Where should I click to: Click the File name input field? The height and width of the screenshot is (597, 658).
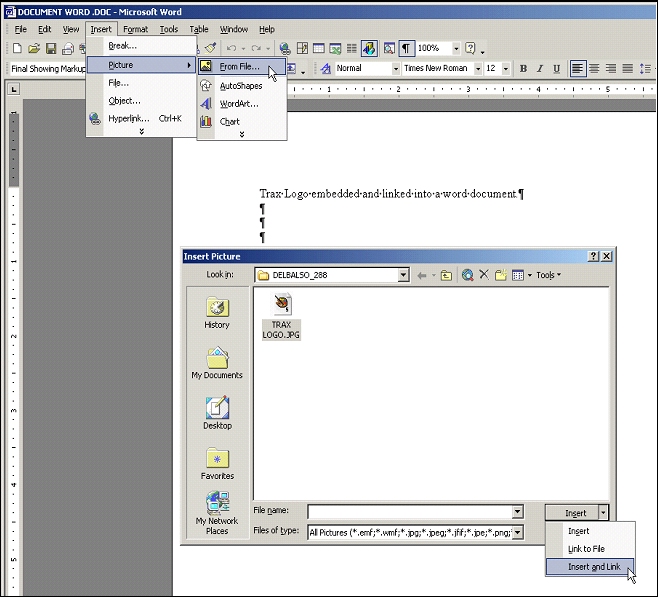[410, 512]
